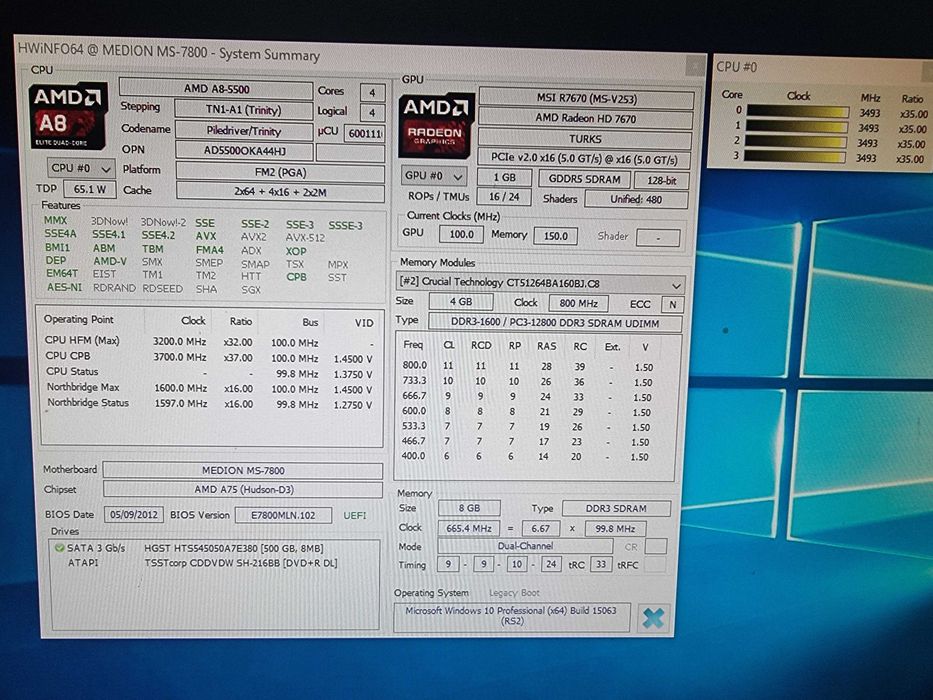Image resolution: width=933 pixels, height=700 pixels.
Task: Click the memory type DDR3 SDRAM field
Action: tap(616, 508)
